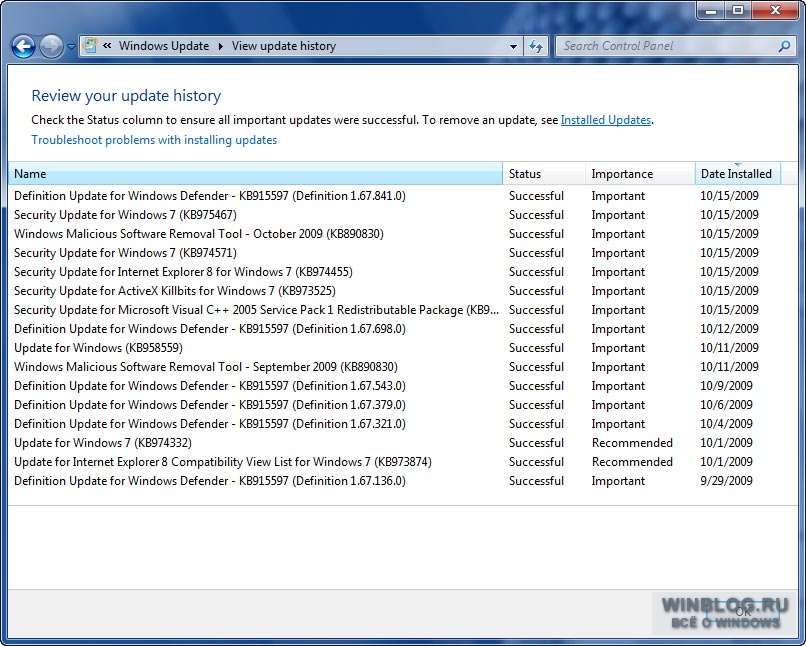Image resolution: width=806 pixels, height=646 pixels.
Task: Click Recommended importance of KB974332 row
Action: pyautogui.click(x=632, y=443)
